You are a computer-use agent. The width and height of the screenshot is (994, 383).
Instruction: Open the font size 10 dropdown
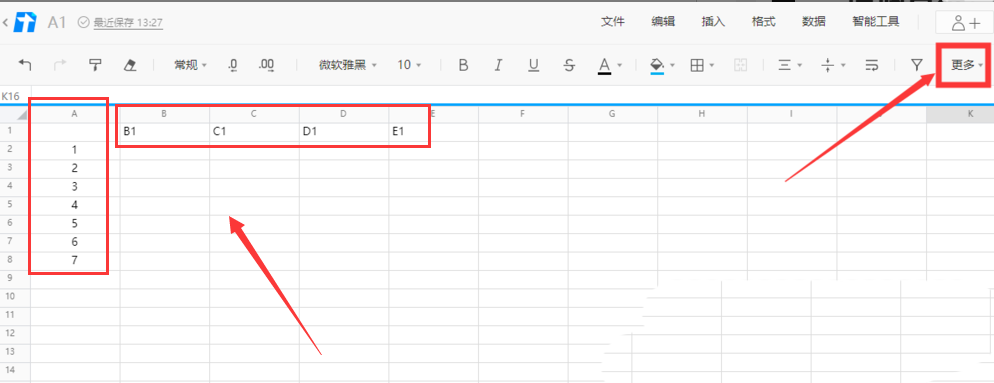pos(409,65)
